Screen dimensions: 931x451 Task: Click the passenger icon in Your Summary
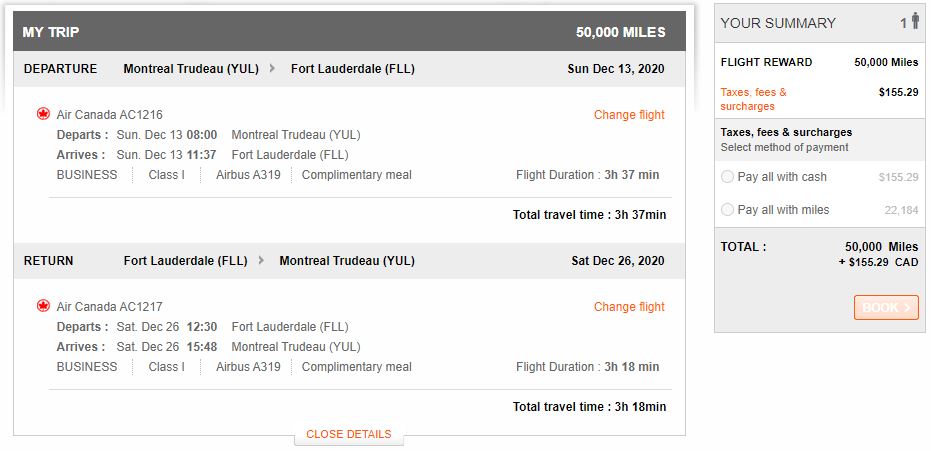pyautogui.click(x=913, y=22)
